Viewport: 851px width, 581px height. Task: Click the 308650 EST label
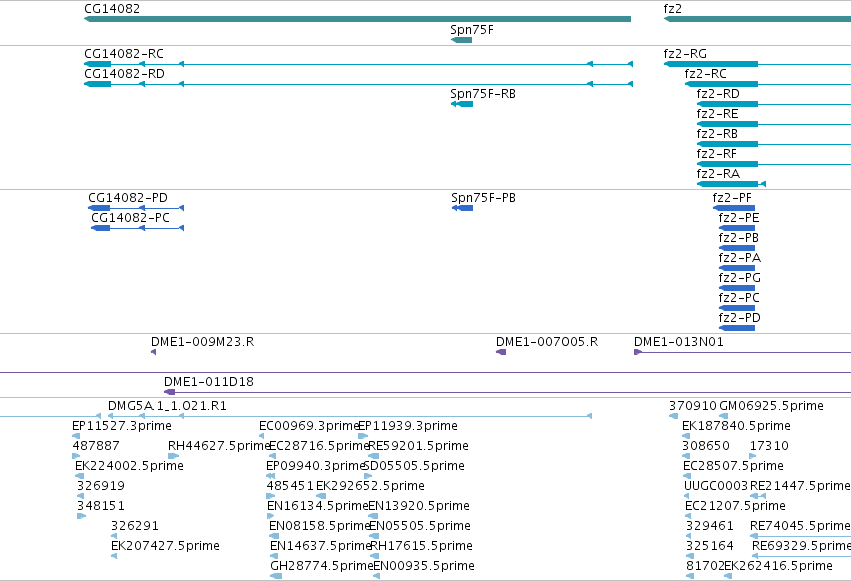tap(706, 446)
